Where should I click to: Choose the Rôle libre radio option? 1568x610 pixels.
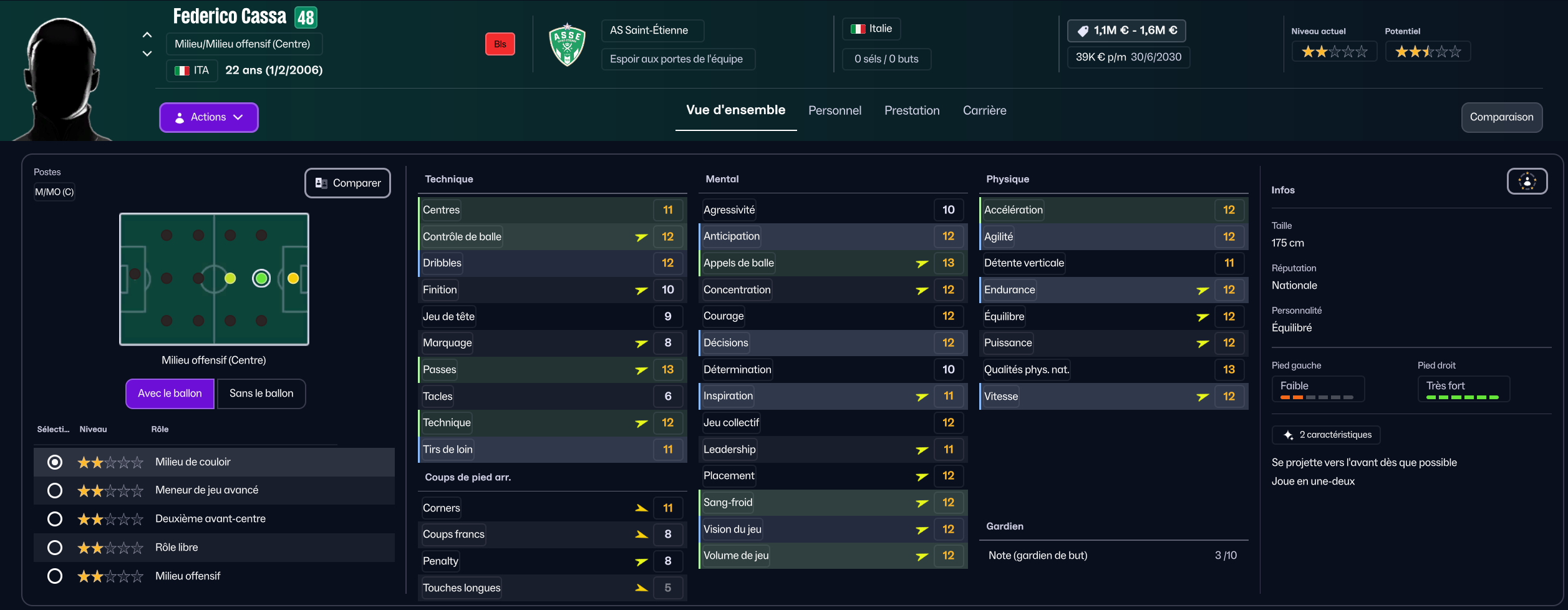[x=55, y=548]
